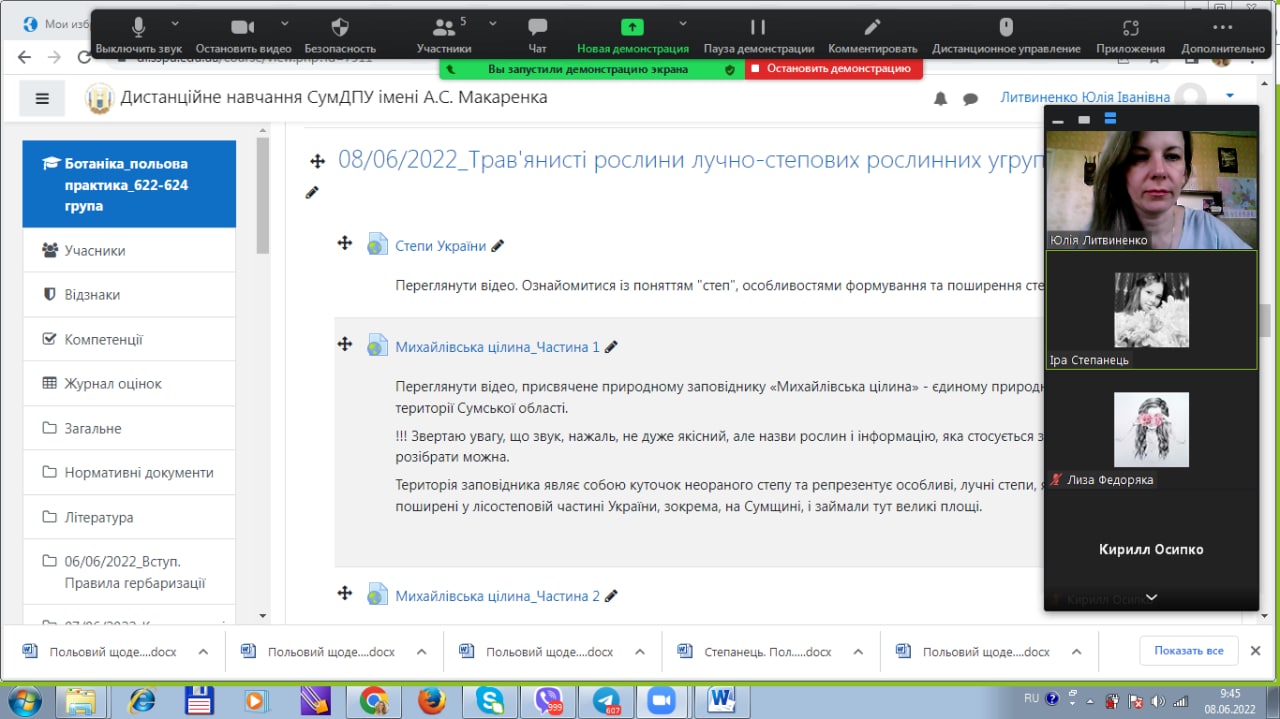The height and width of the screenshot is (719, 1280).
Task: Click move handle for Степи України
Action: [x=345, y=243]
